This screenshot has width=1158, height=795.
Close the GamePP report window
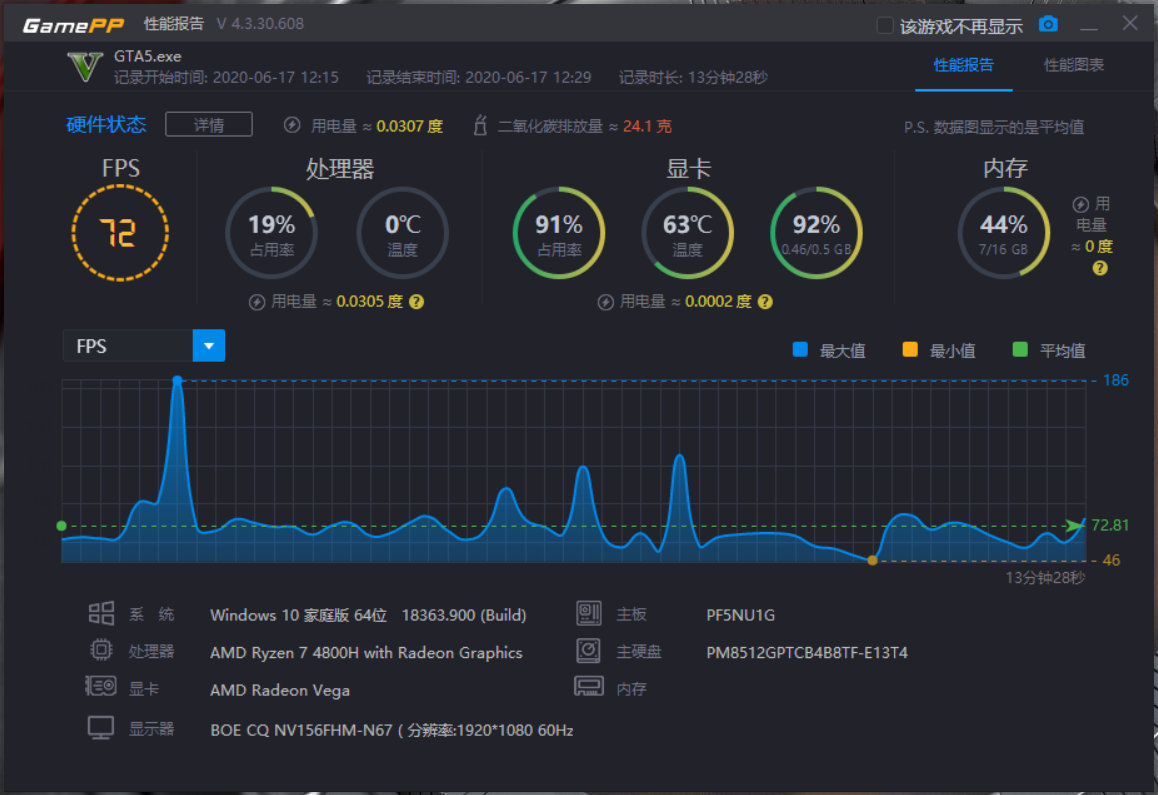(1130, 23)
